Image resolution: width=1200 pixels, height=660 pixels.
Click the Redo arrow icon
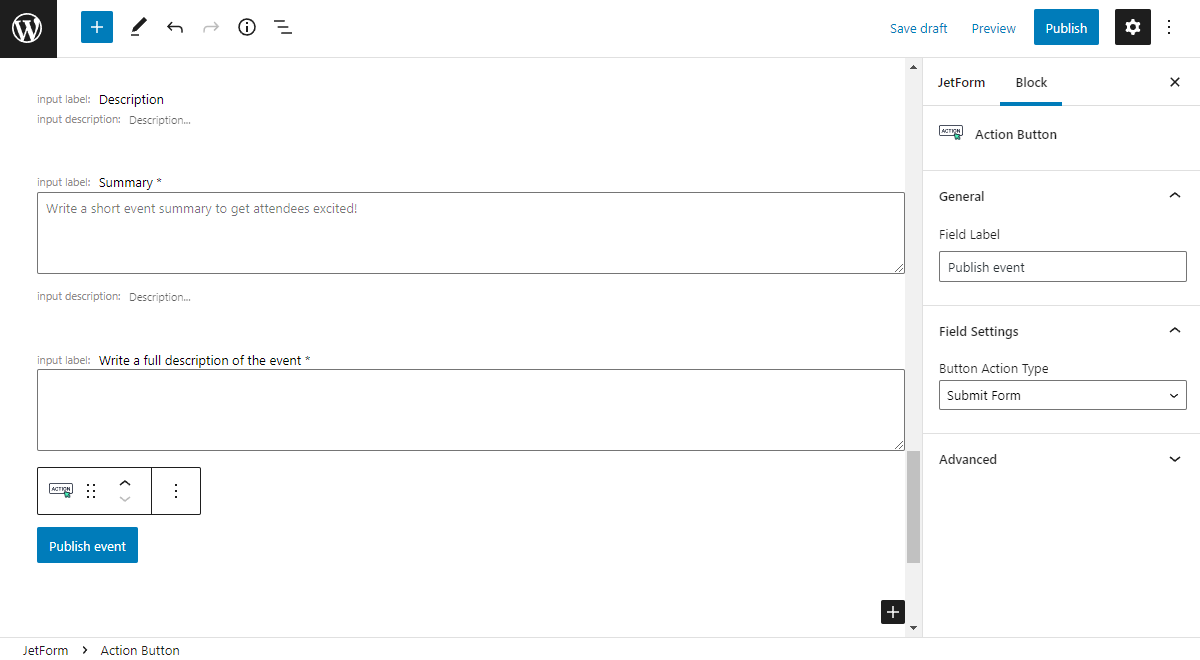[x=210, y=27]
